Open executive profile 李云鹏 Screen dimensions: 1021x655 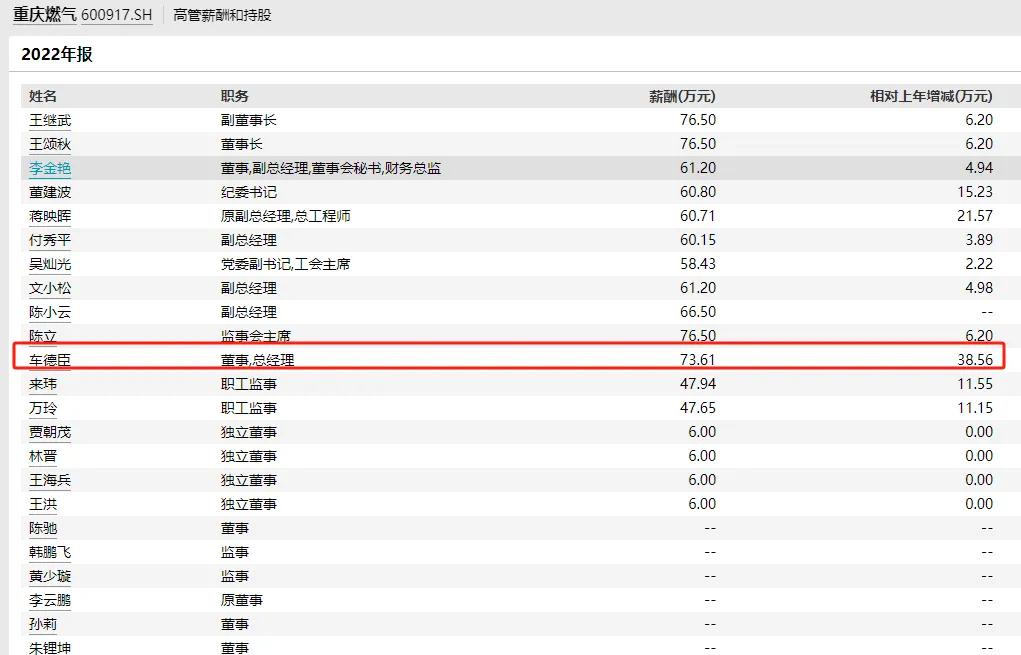[50, 600]
